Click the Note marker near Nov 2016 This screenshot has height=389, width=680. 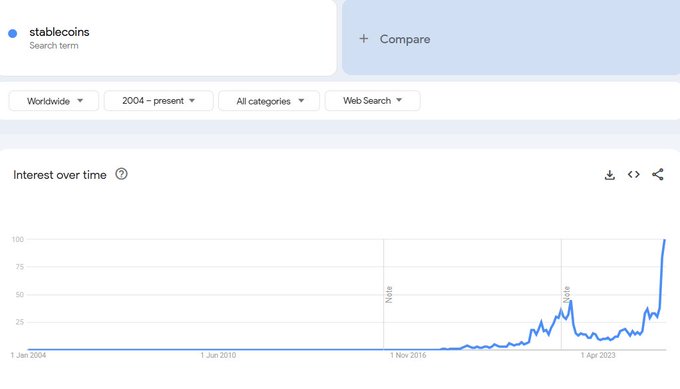(389, 294)
